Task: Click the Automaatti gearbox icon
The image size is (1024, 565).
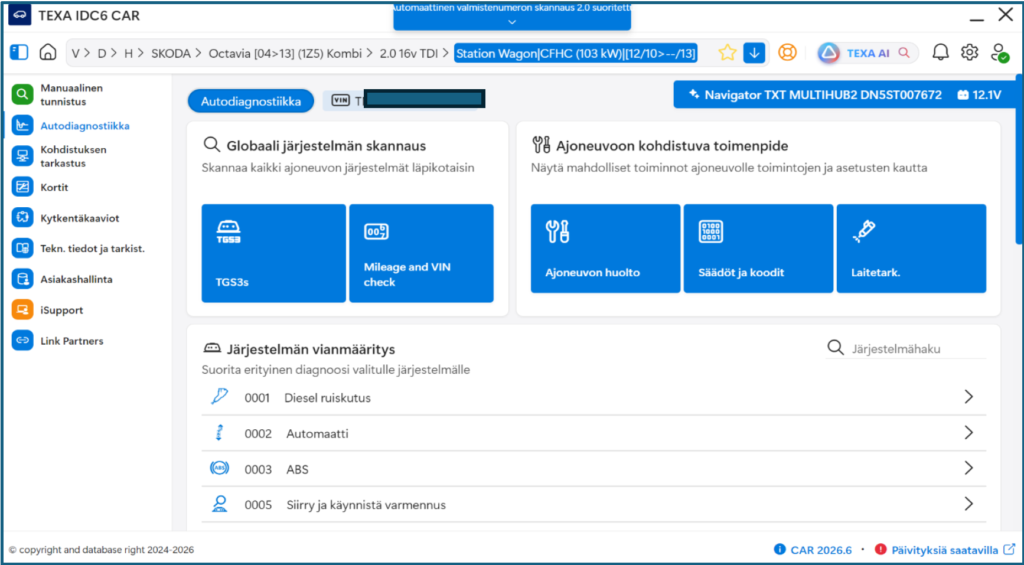Action: (x=219, y=432)
